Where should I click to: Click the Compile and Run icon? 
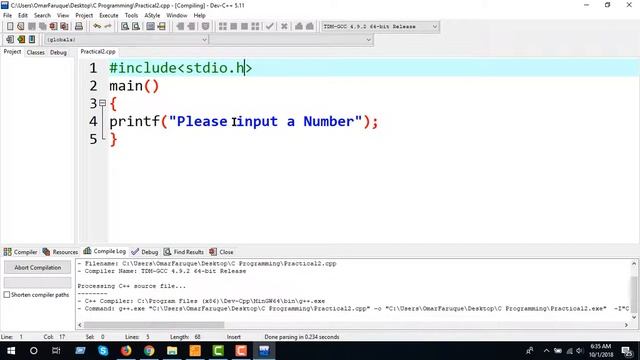click(244, 27)
